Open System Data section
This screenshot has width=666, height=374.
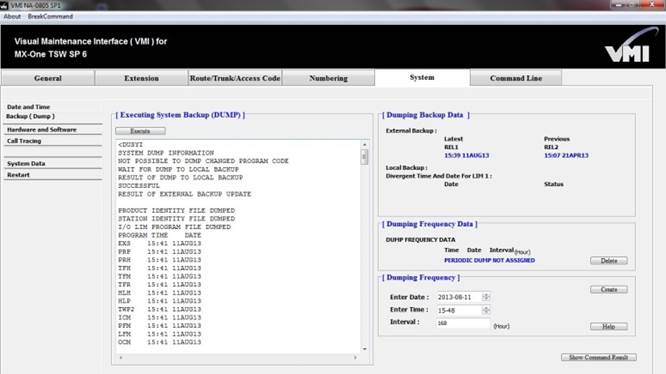[x=26, y=163]
